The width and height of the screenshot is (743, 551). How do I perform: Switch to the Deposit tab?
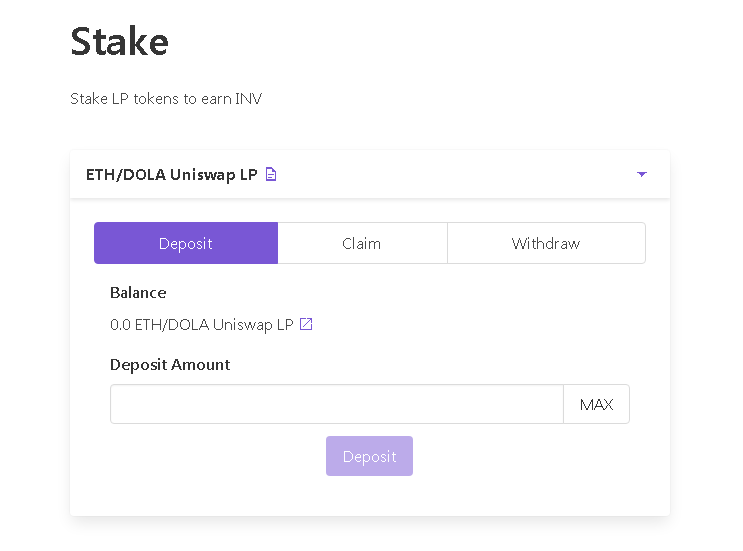coord(186,243)
